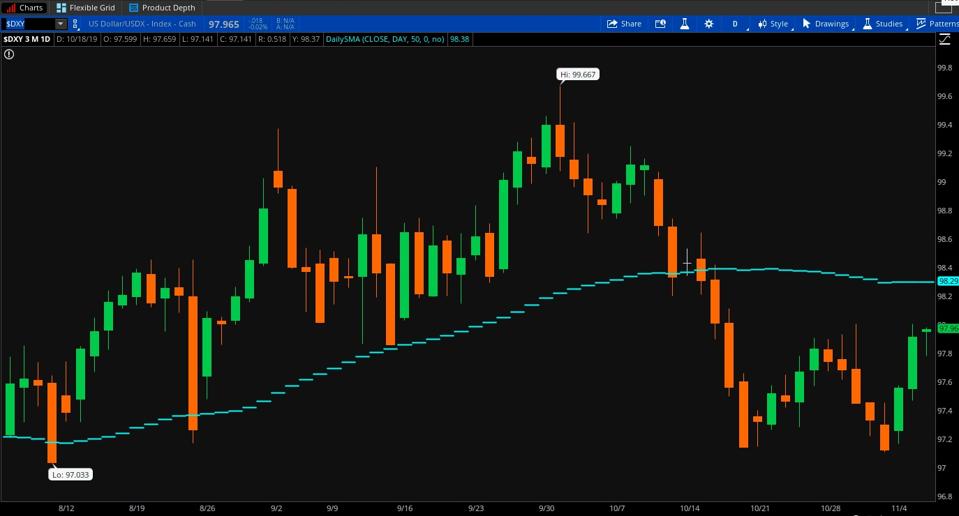Screen dimensions: 959x516
Task: Click the 10/14 date axis label
Action: (x=689, y=508)
